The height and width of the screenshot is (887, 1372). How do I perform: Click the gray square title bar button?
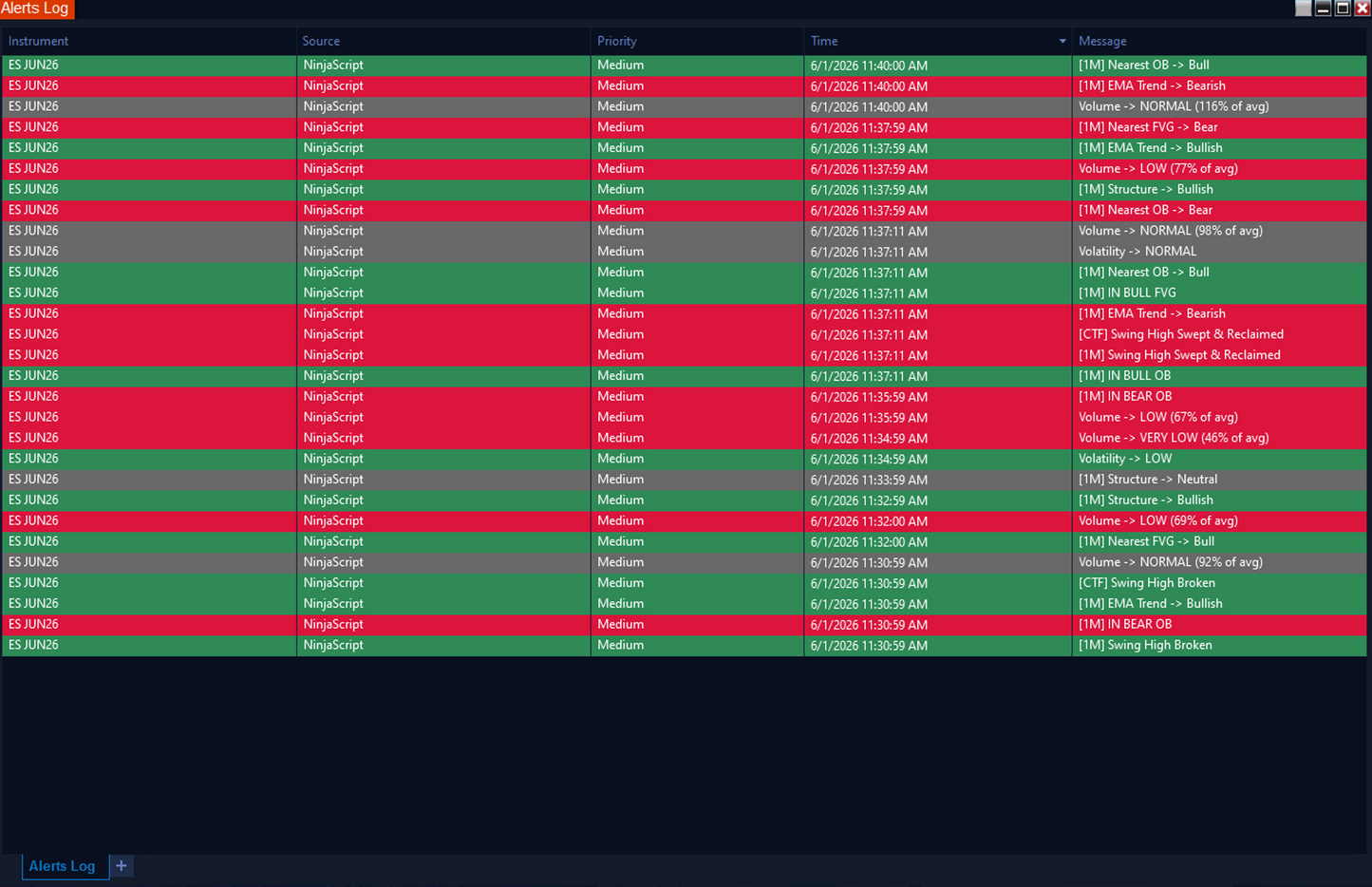pos(1303,9)
